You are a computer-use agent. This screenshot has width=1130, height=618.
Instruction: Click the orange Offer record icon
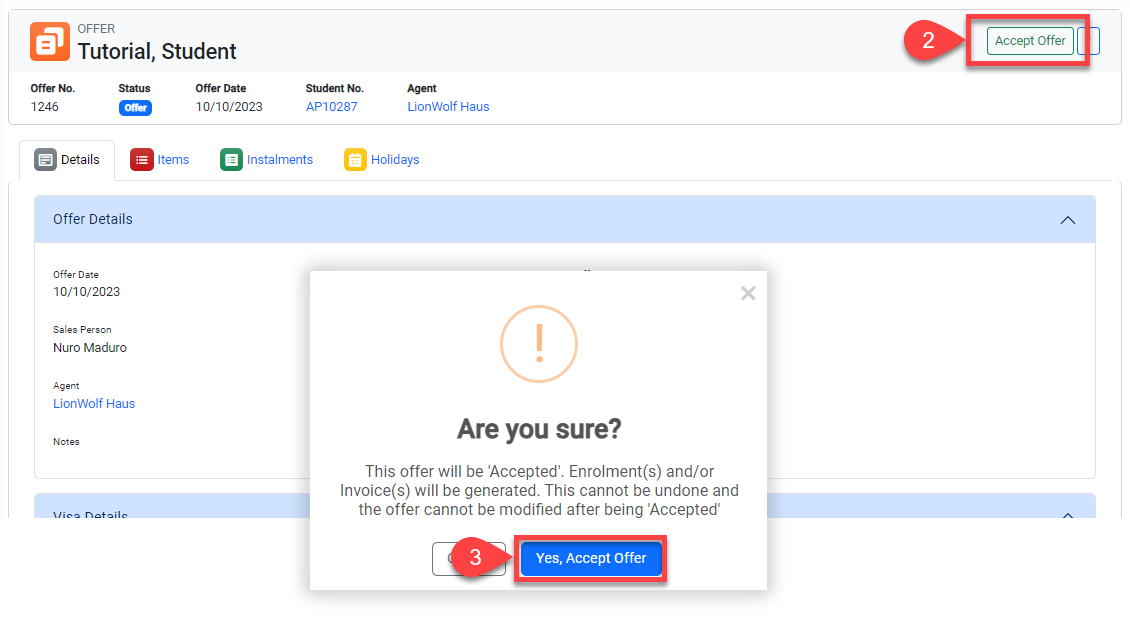(x=50, y=42)
